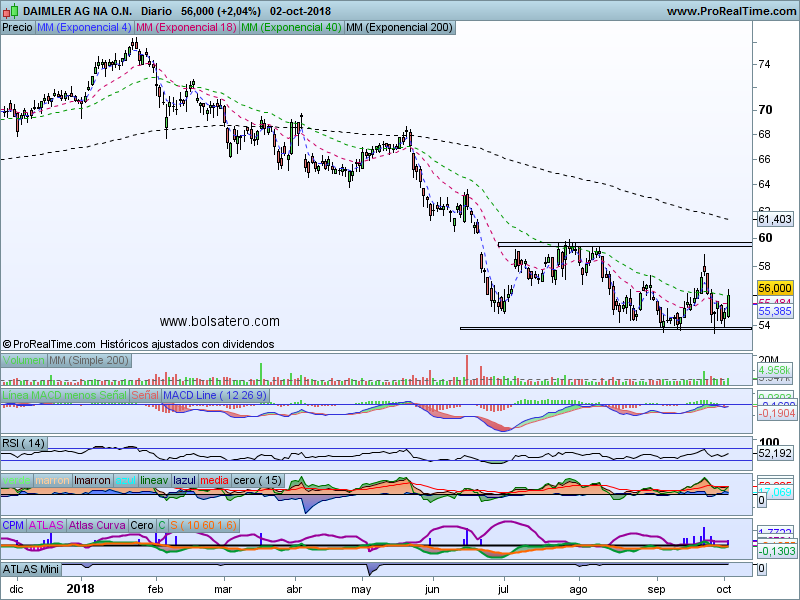The height and width of the screenshot is (600, 800).
Task: Open the www.ProRealTime.com link
Action: point(730,11)
